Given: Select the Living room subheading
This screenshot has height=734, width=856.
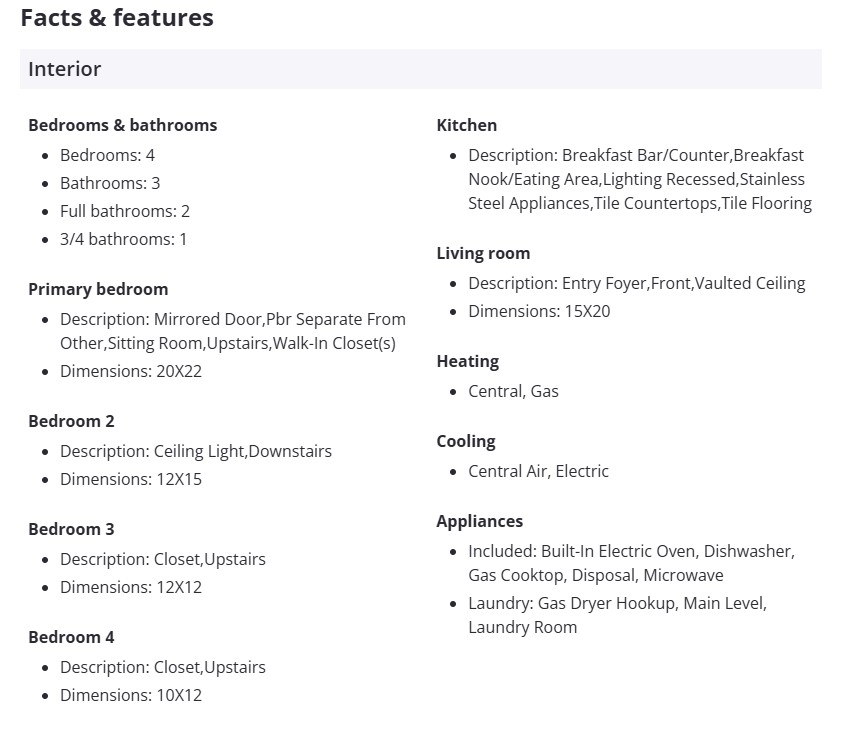Looking at the screenshot, I should (483, 253).
